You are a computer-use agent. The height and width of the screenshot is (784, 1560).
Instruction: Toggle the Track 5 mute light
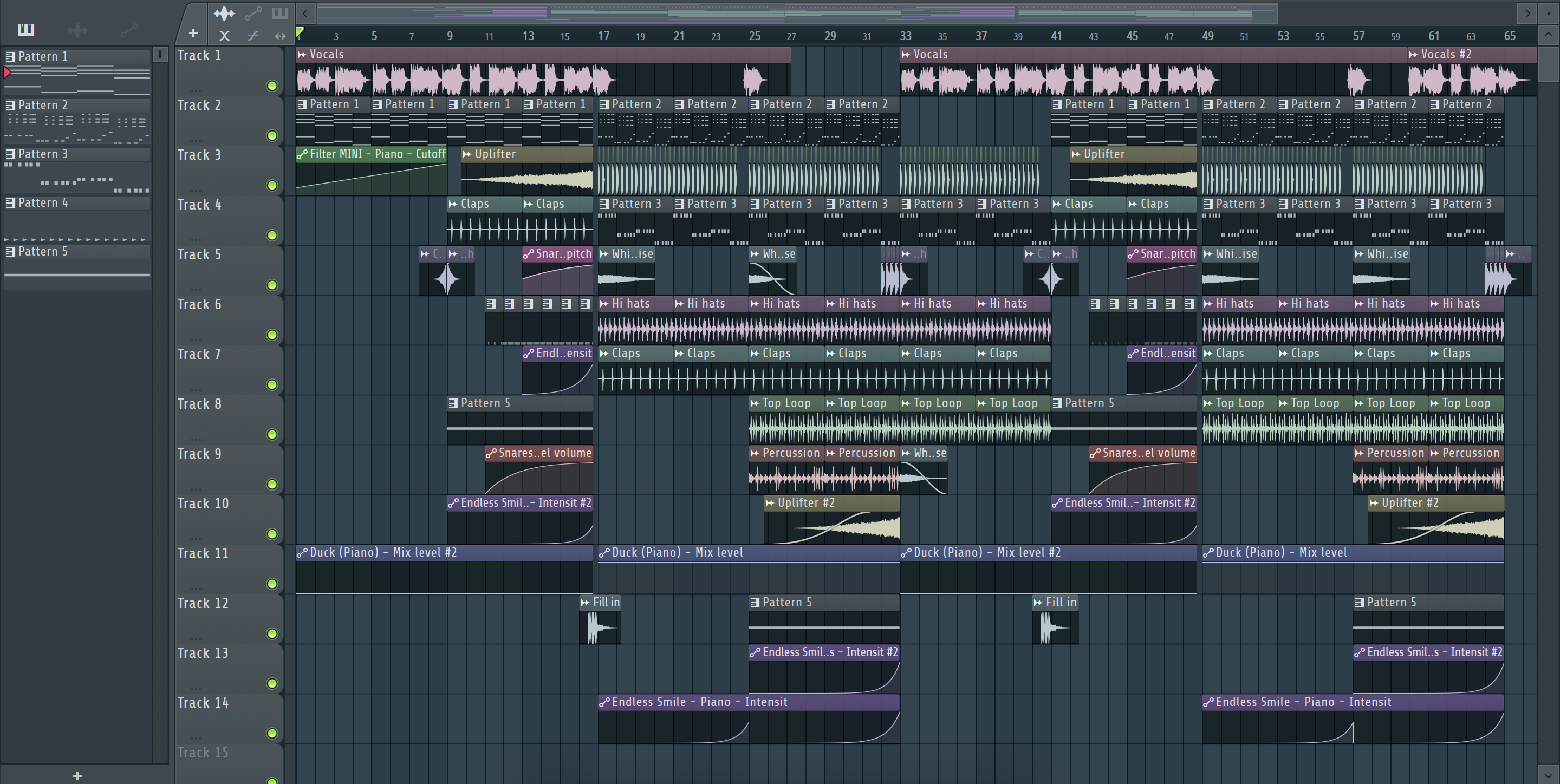(272, 285)
